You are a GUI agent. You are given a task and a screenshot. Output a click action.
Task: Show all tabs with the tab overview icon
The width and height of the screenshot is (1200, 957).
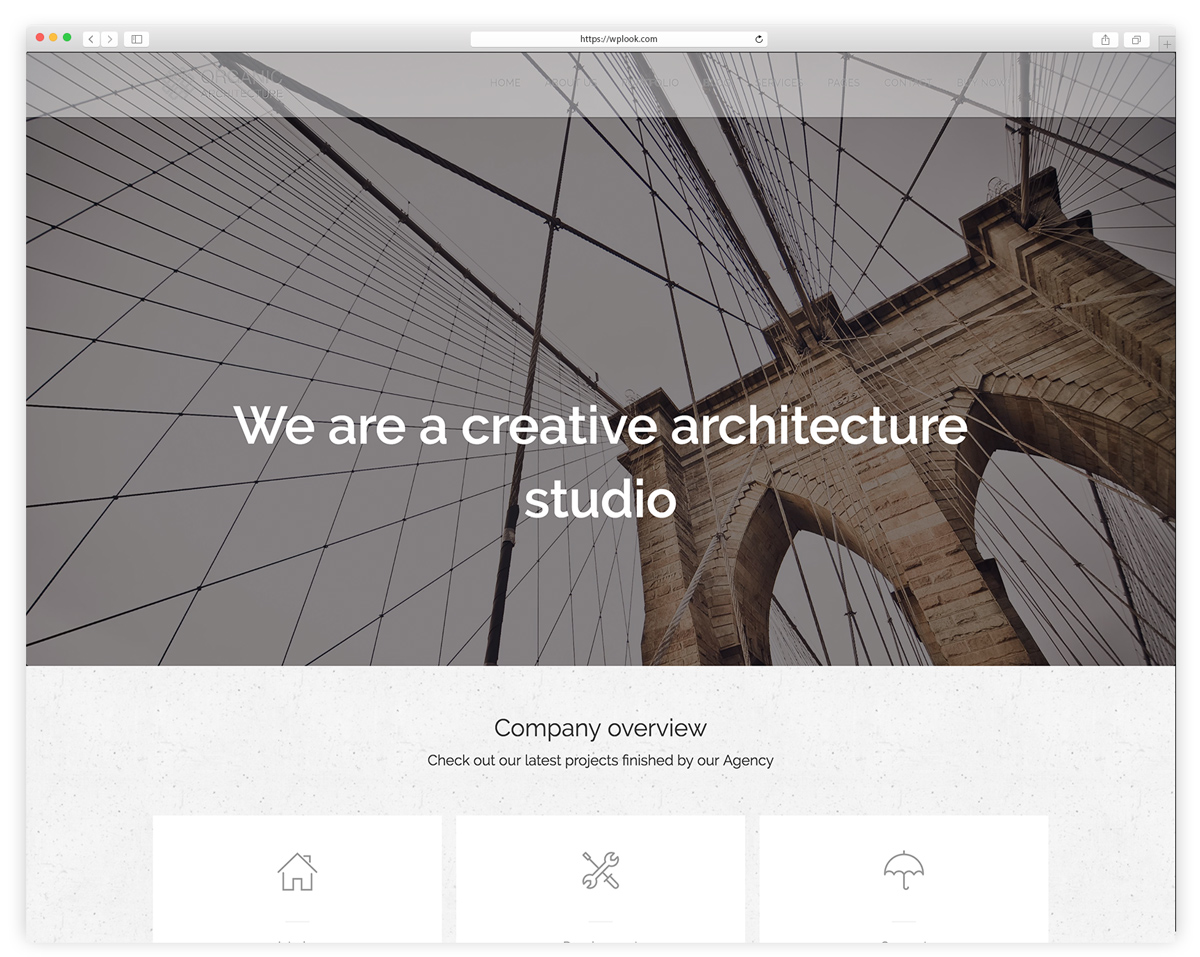[x=1136, y=39]
